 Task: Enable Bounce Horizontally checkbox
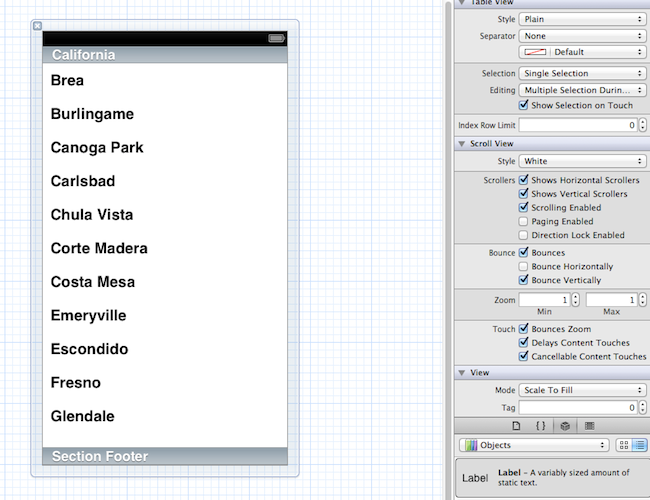coord(524,266)
